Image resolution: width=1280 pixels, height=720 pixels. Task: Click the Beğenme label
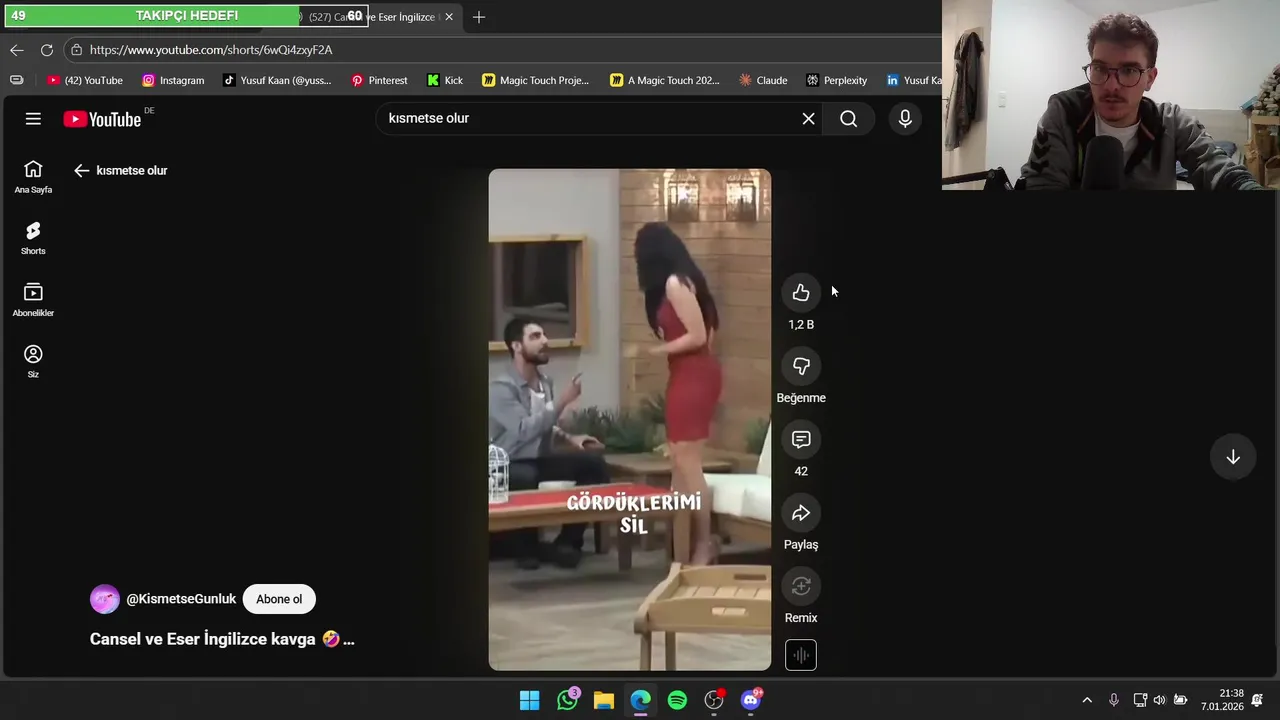point(801,398)
